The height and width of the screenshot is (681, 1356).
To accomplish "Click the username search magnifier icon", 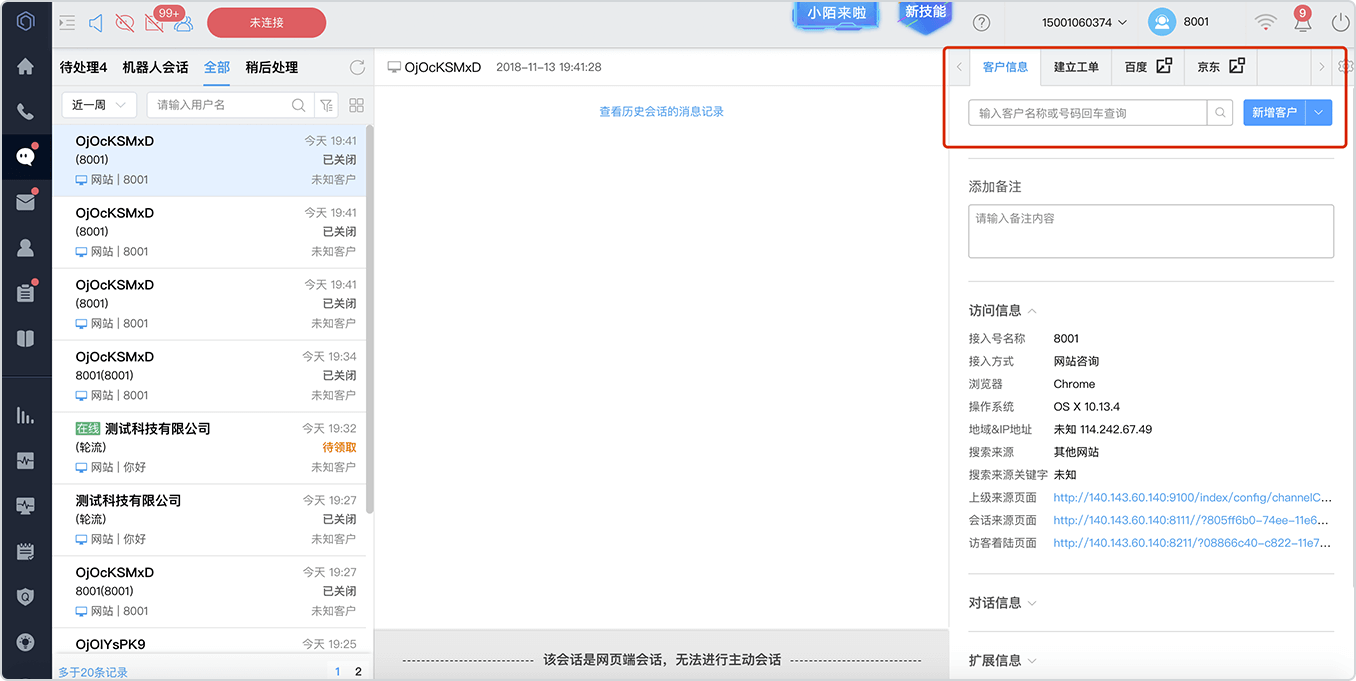I will 298,105.
